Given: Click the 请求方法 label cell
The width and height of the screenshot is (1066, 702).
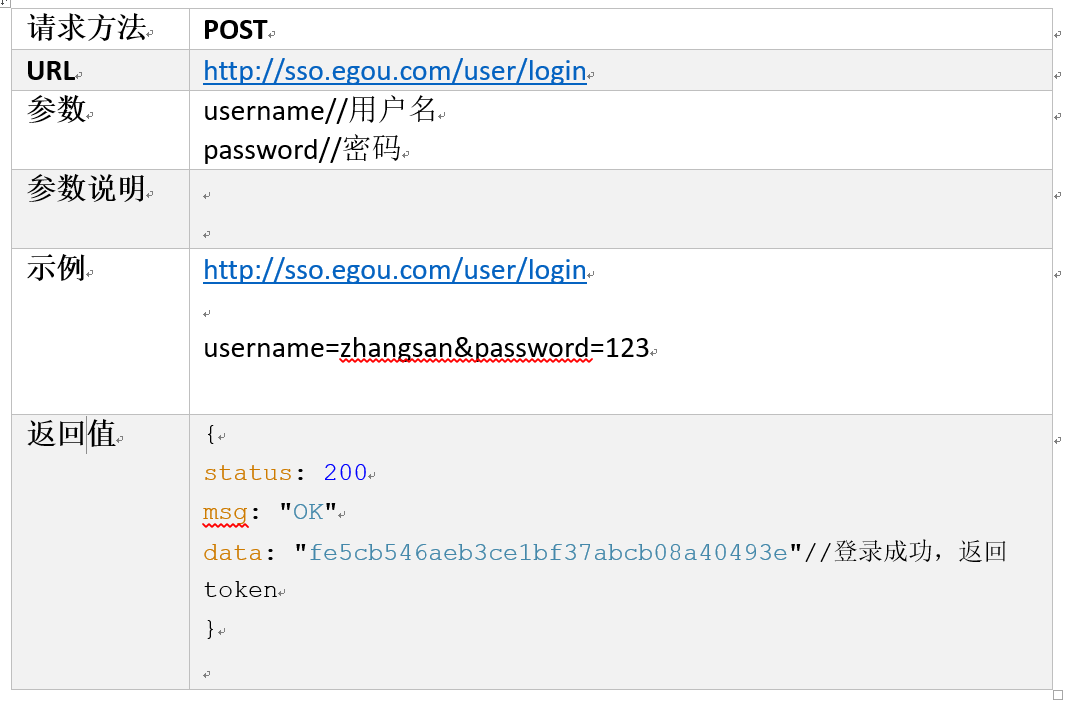Looking at the screenshot, I should pyautogui.click(x=101, y=29).
